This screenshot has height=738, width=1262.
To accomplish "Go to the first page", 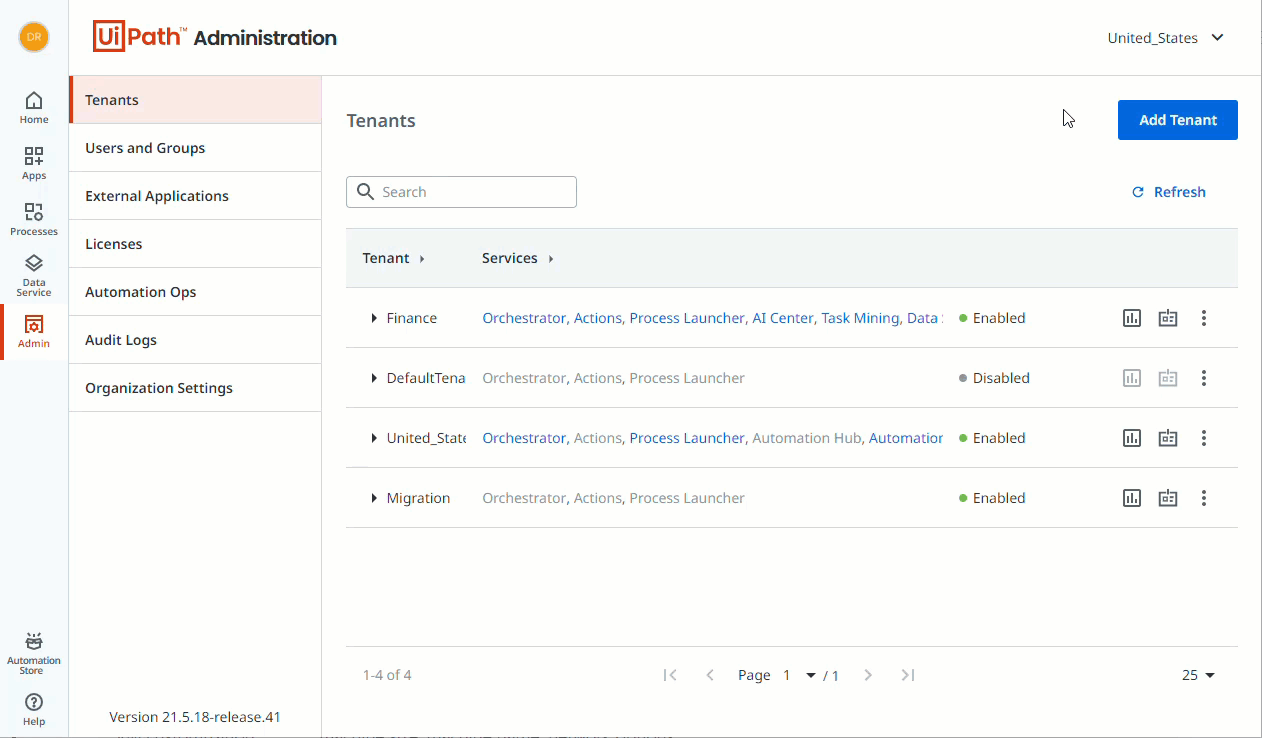I will point(670,675).
